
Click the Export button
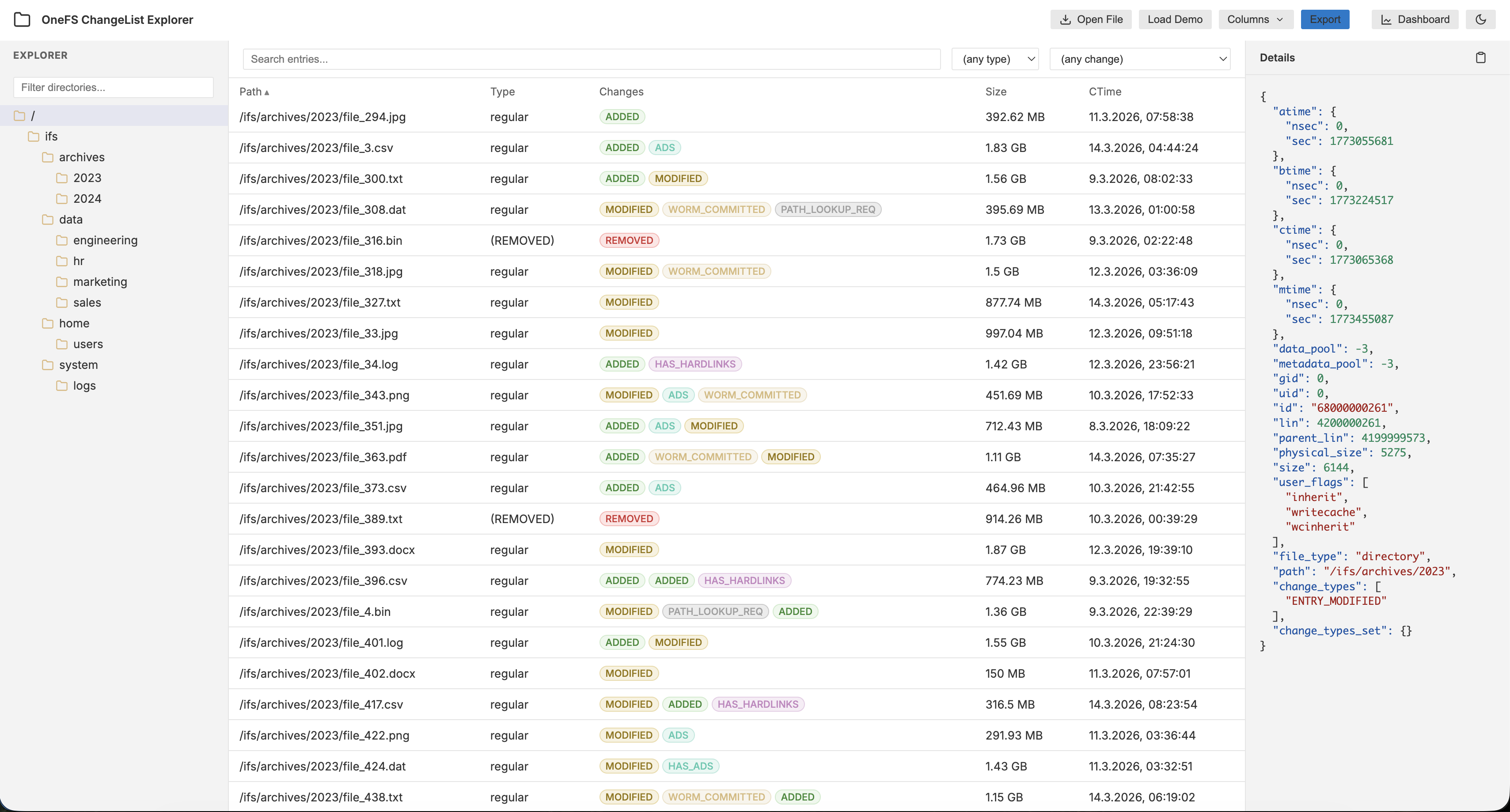coord(1324,19)
